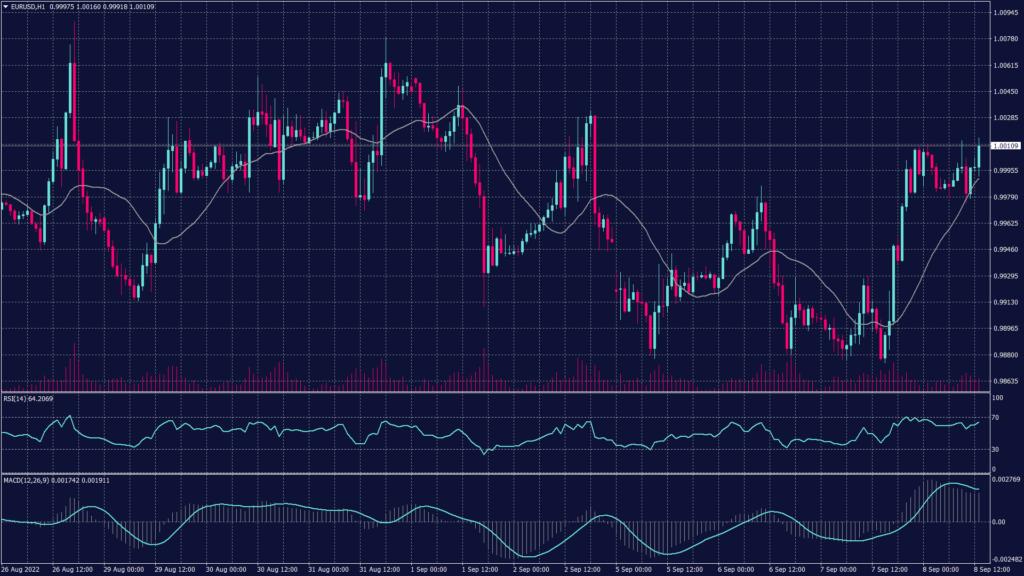1024x576 pixels.
Task: Select the high value 1.00160 in header
Action: pos(88,5)
